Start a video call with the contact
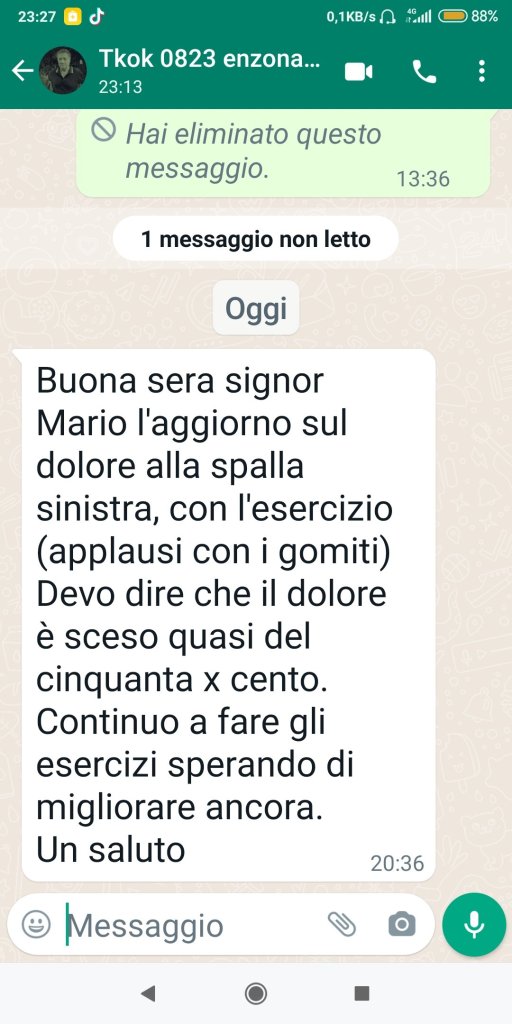The width and height of the screenshot is (512, 1024). click(359, 71)
